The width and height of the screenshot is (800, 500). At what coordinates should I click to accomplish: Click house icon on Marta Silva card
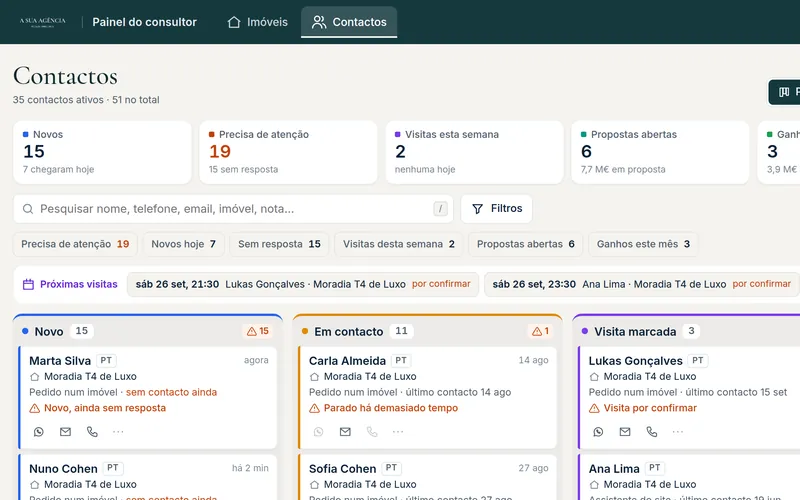tap(34, 377)
